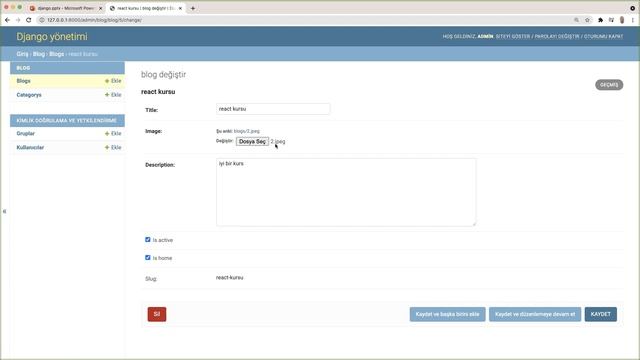Click Oturumu Kapat to log out
This screenshot has height=360, width=640.
coord(604,36)
